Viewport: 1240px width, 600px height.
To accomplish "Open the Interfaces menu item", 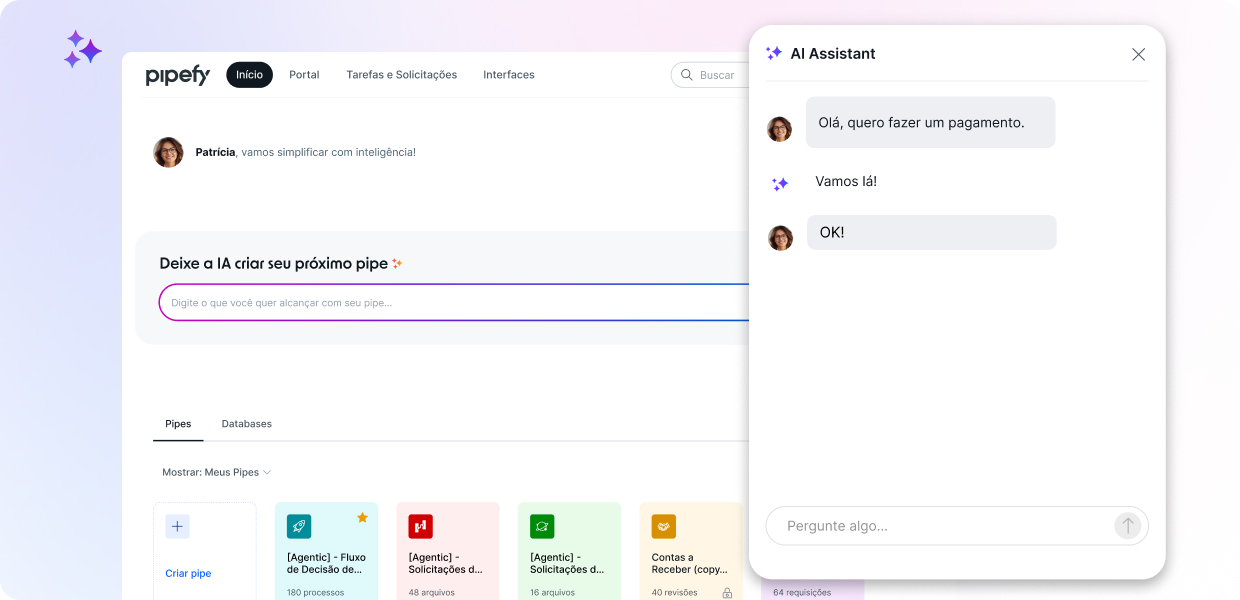I will pyautogui.click(x=508, y=75).
